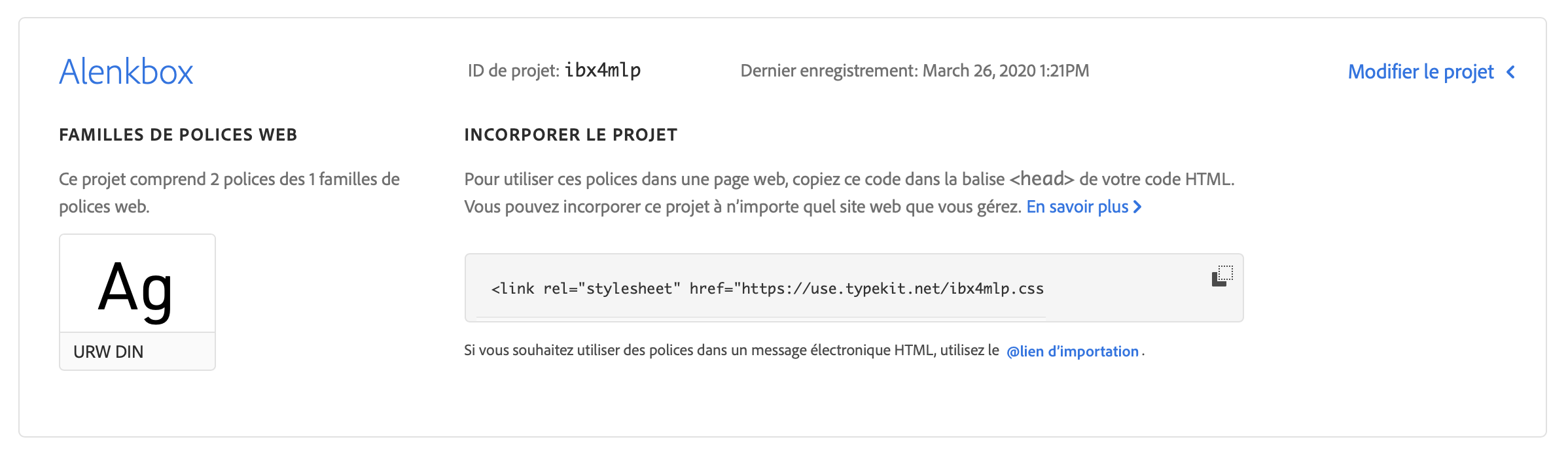Click the INCORPORER LE PROJET heading
The height and width of the screenshot is (450, 1568).
pyautogui.click(x=571, y=135)
